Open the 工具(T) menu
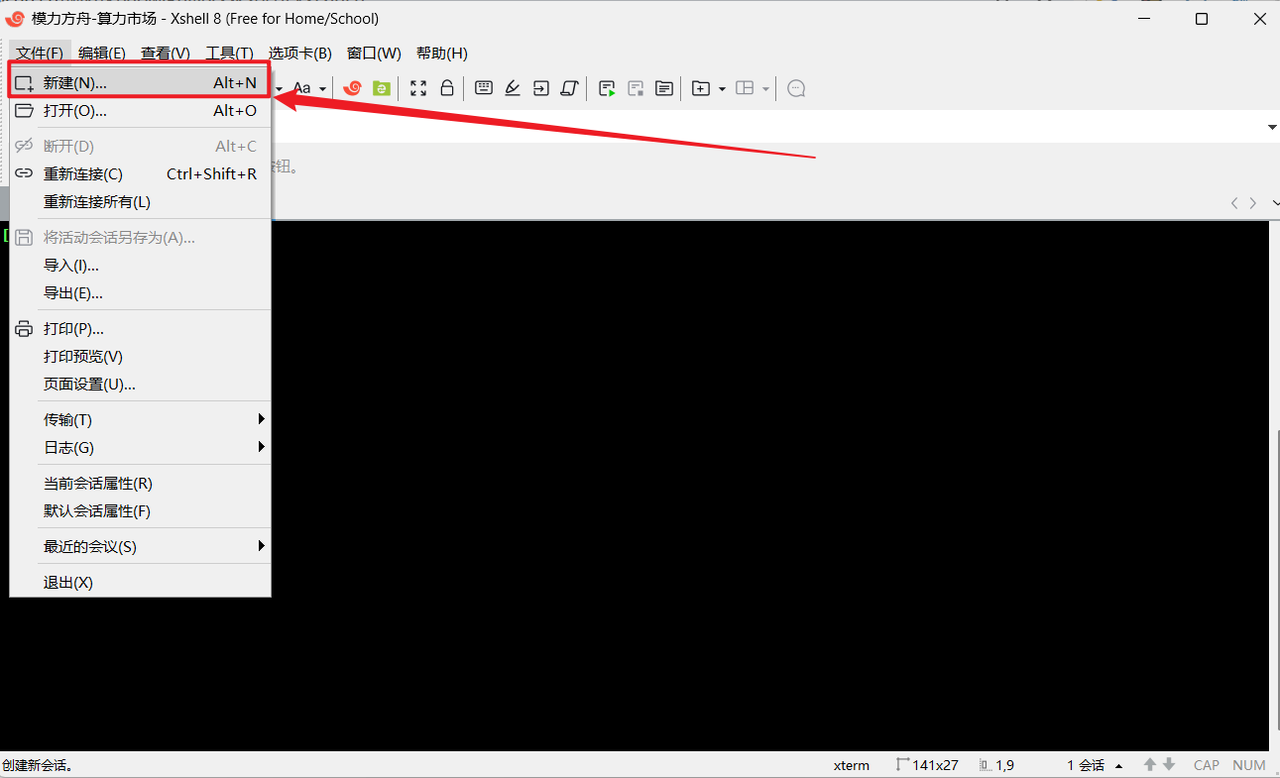Image resolution: width=1280 pixels, height=778 pixels. (x=230, y=53)
